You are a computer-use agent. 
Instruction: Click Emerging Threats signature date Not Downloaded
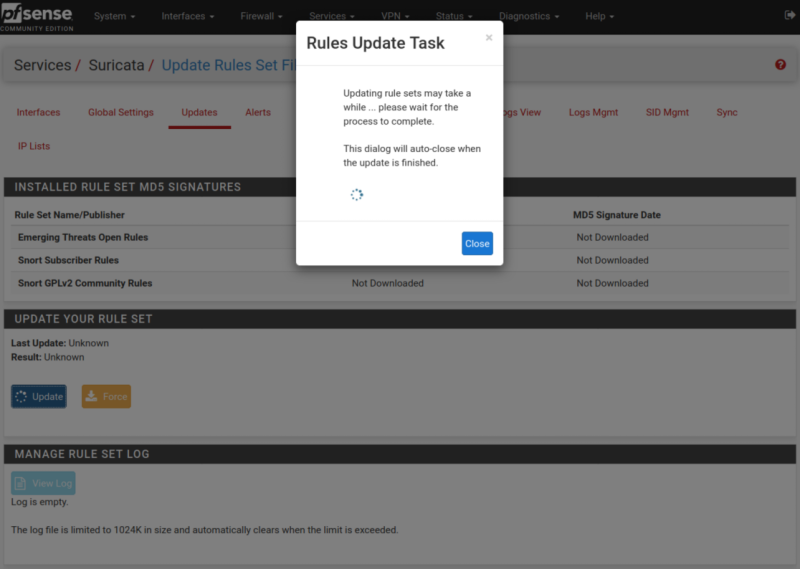(x=612, y=237)
